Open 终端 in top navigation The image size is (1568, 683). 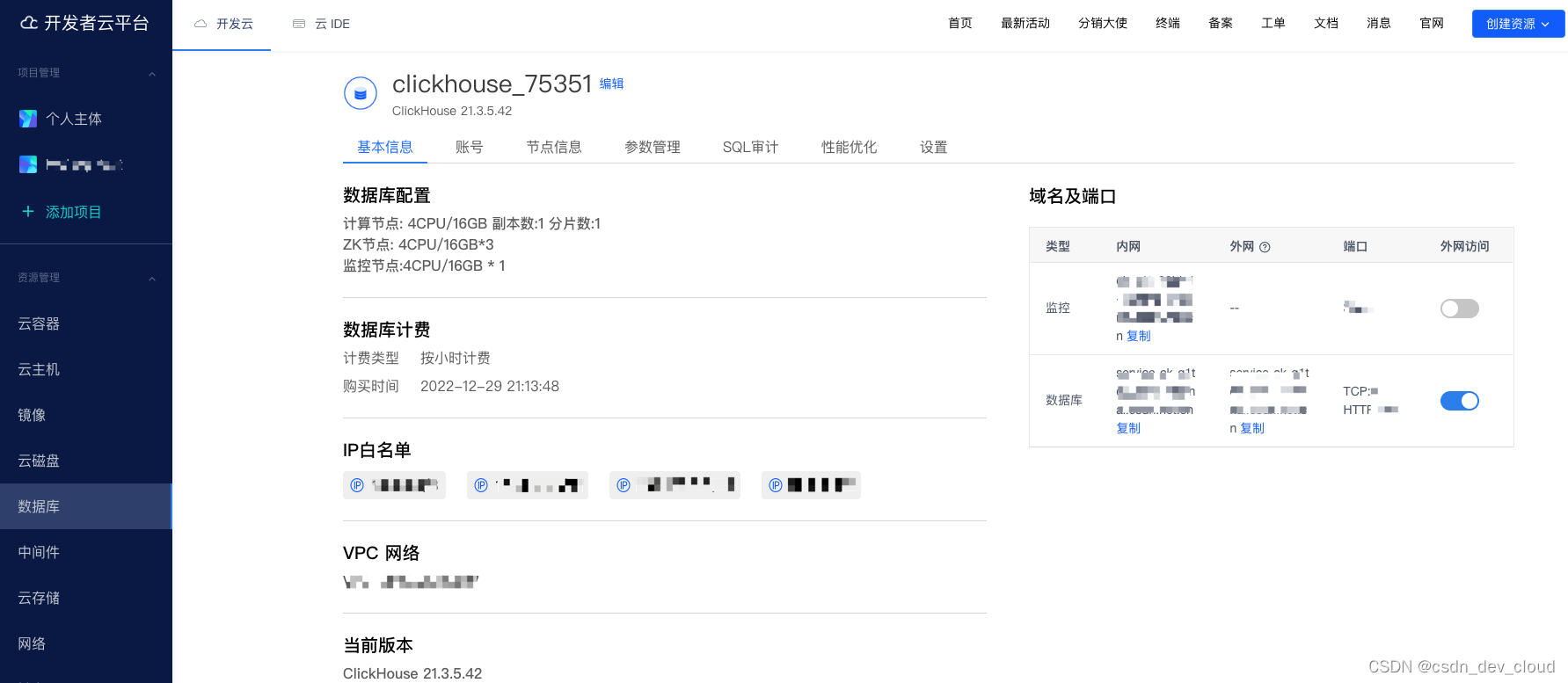[1168, 23]
